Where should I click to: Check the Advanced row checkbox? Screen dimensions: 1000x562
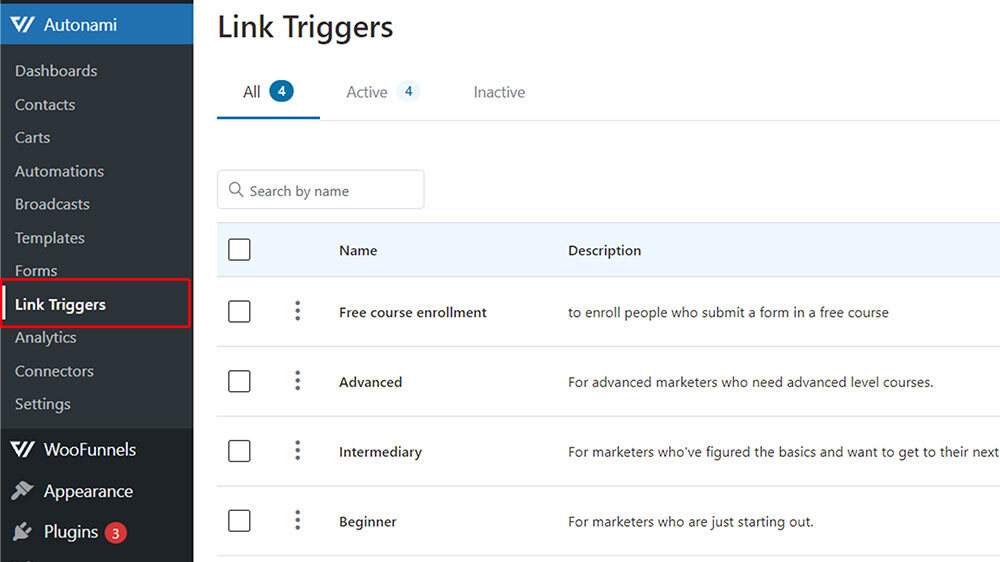point(239,381)
